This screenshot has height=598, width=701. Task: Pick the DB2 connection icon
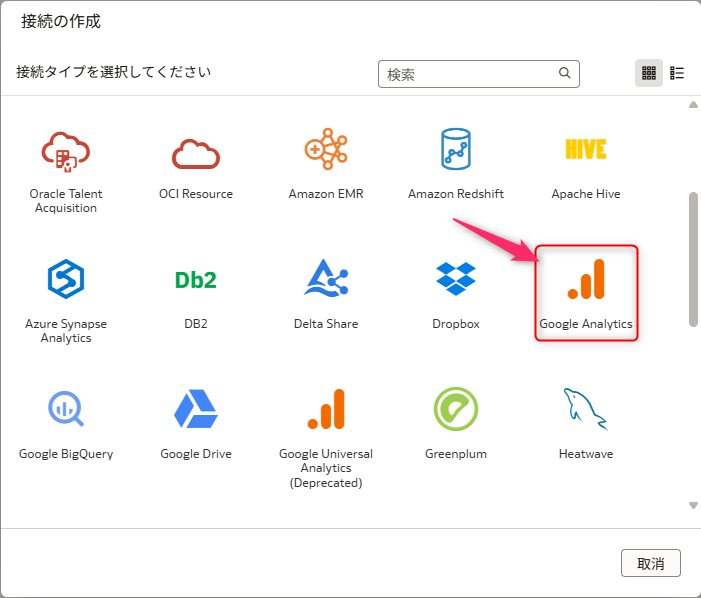coord(196,280)
